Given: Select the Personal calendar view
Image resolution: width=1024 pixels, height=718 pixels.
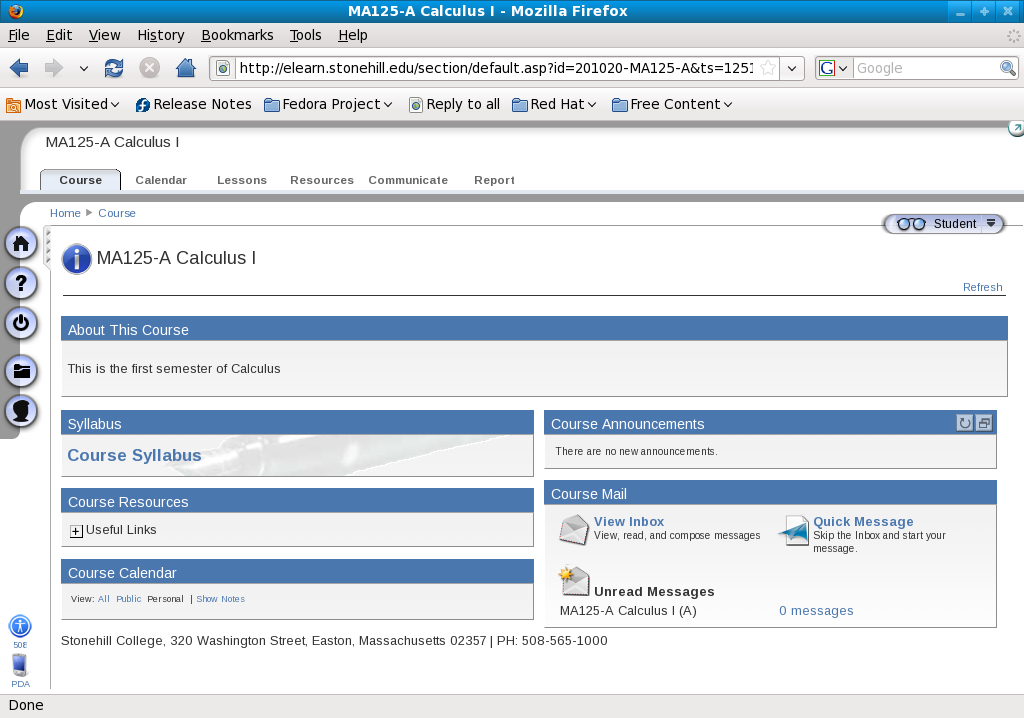Looking at the screenshot, I should tap(165, 599).
